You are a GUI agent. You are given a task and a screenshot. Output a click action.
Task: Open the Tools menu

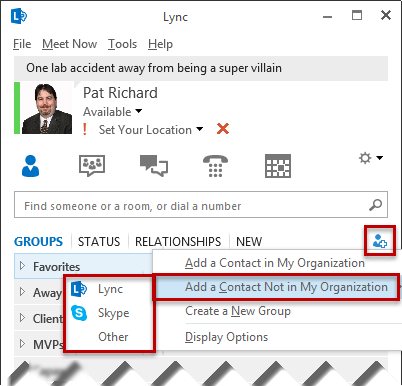pos(122,44)
